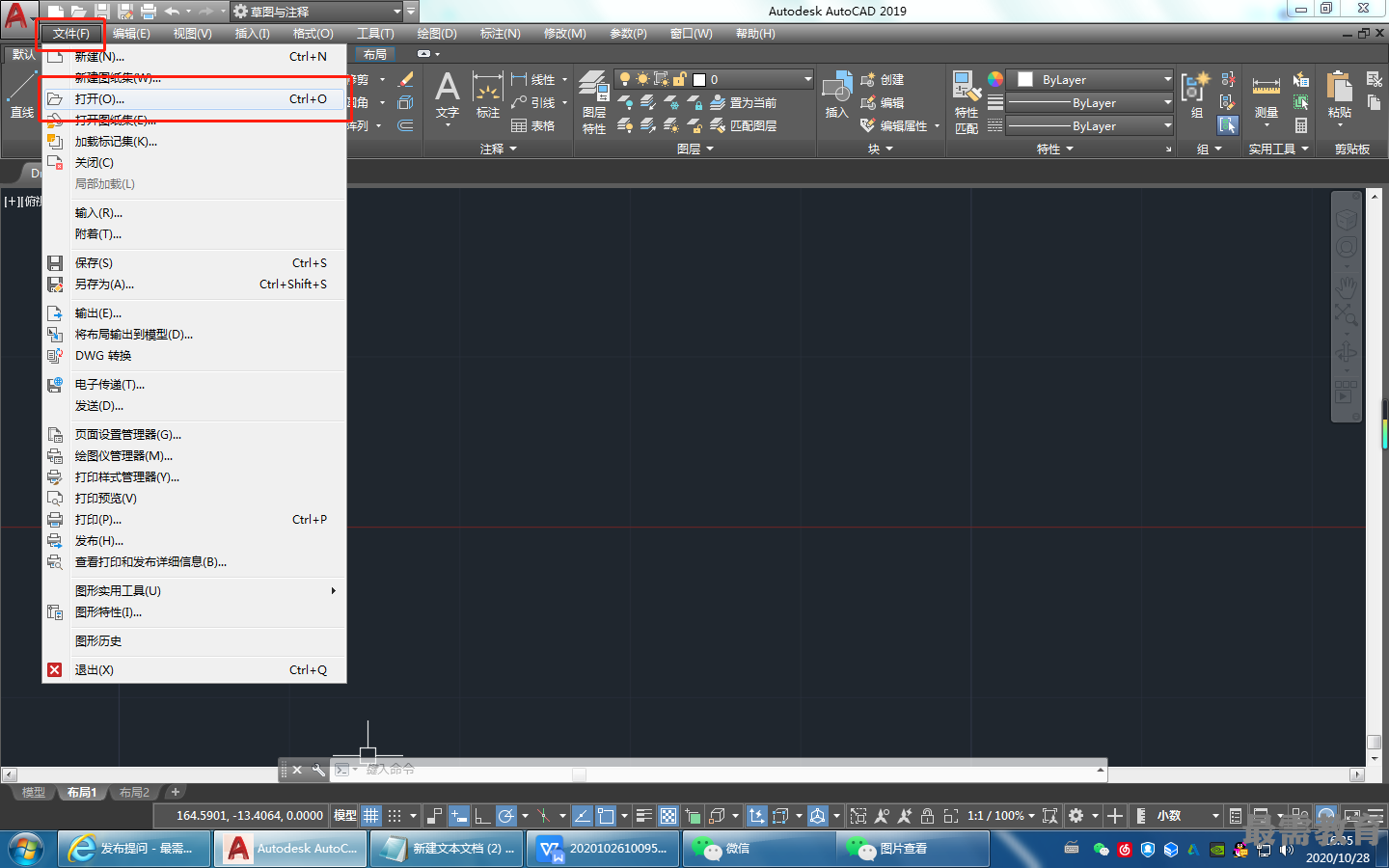Screen dimensions: 1389x868
Task: Open the 绘图(D) menu
Action: pos(437,34)
